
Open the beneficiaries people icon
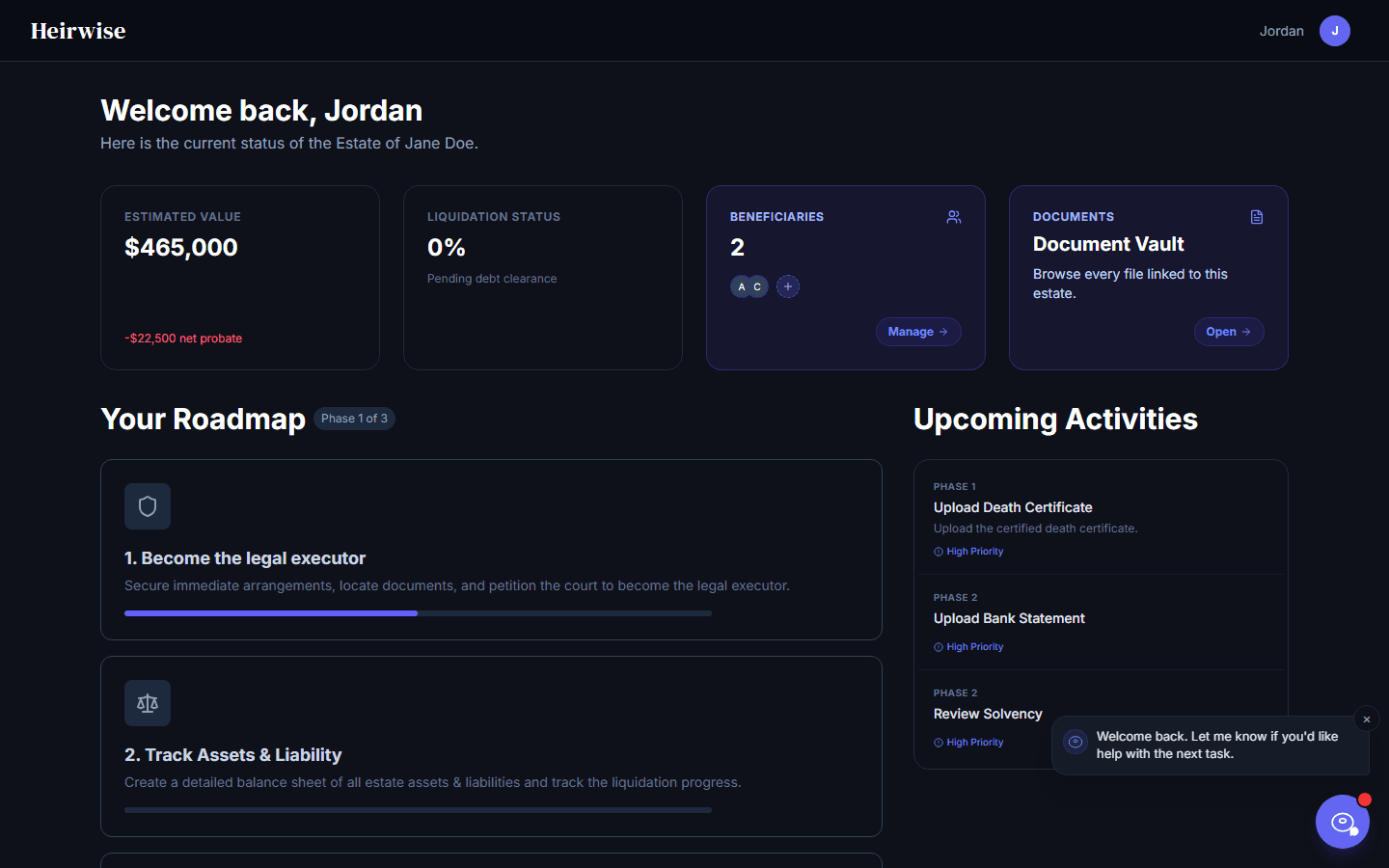pos(954,217)
